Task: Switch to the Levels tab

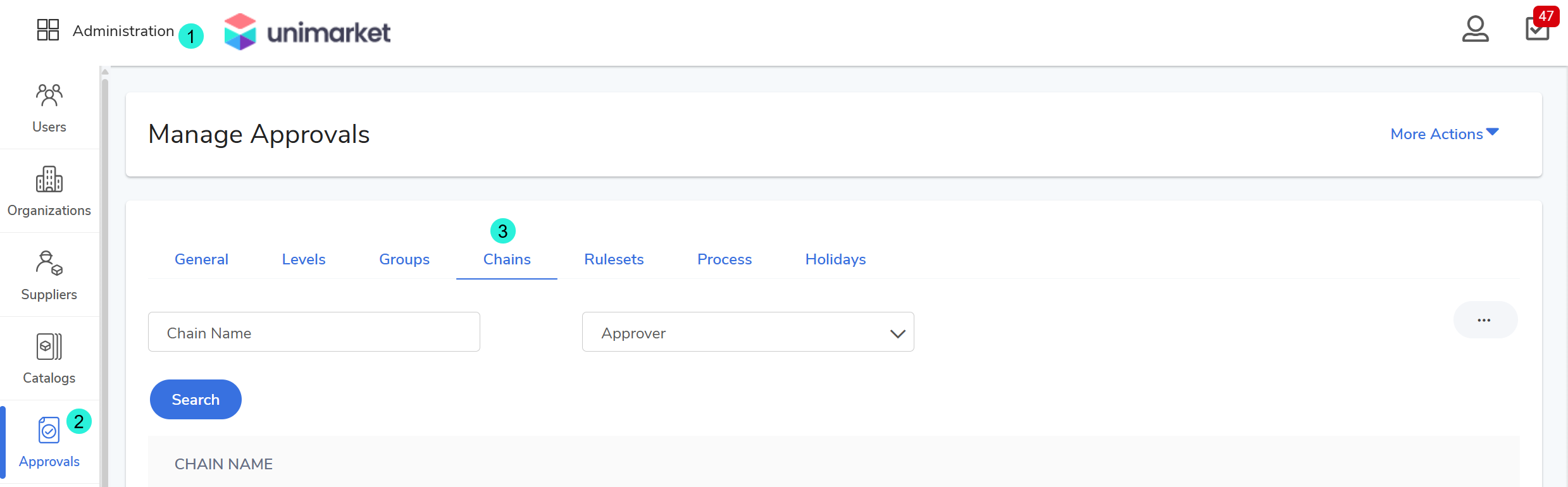Action: pyautogui.click(x=304, y=259)
